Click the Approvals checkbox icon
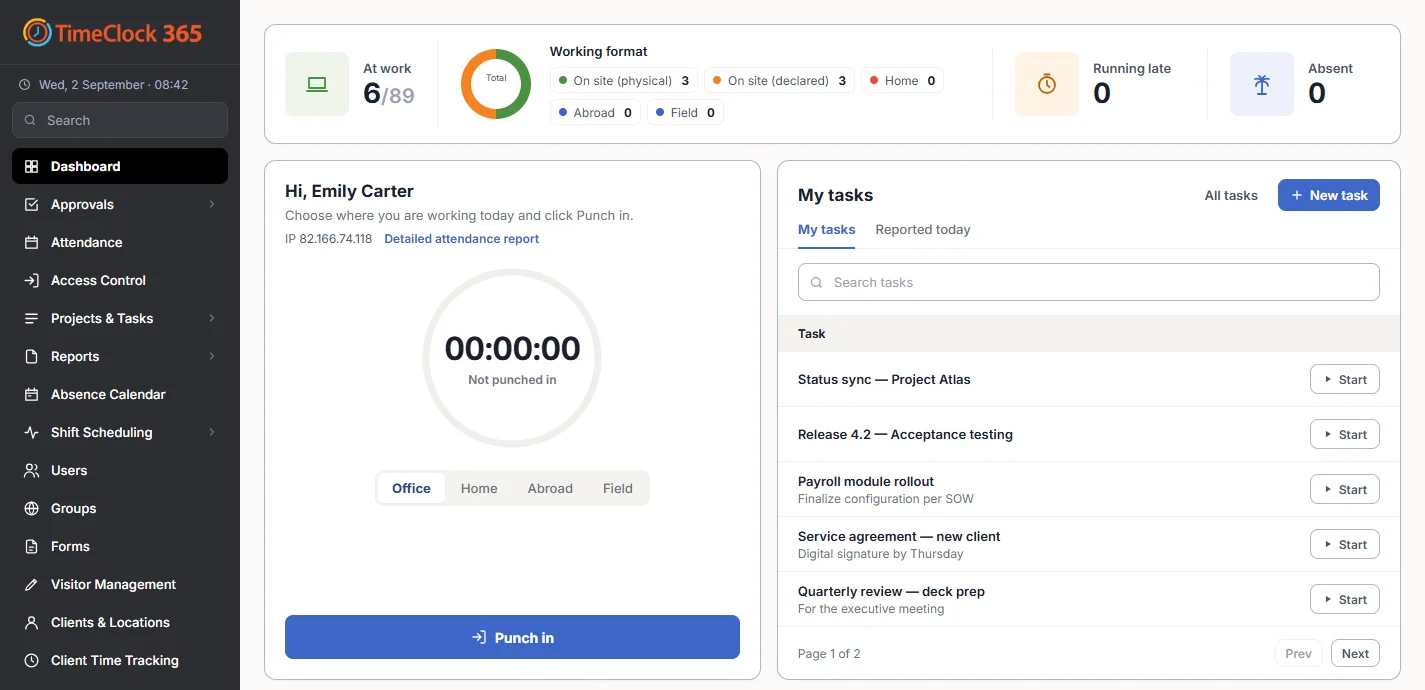The width and height of the screenshot is (1425, 690). pos(31,204)
